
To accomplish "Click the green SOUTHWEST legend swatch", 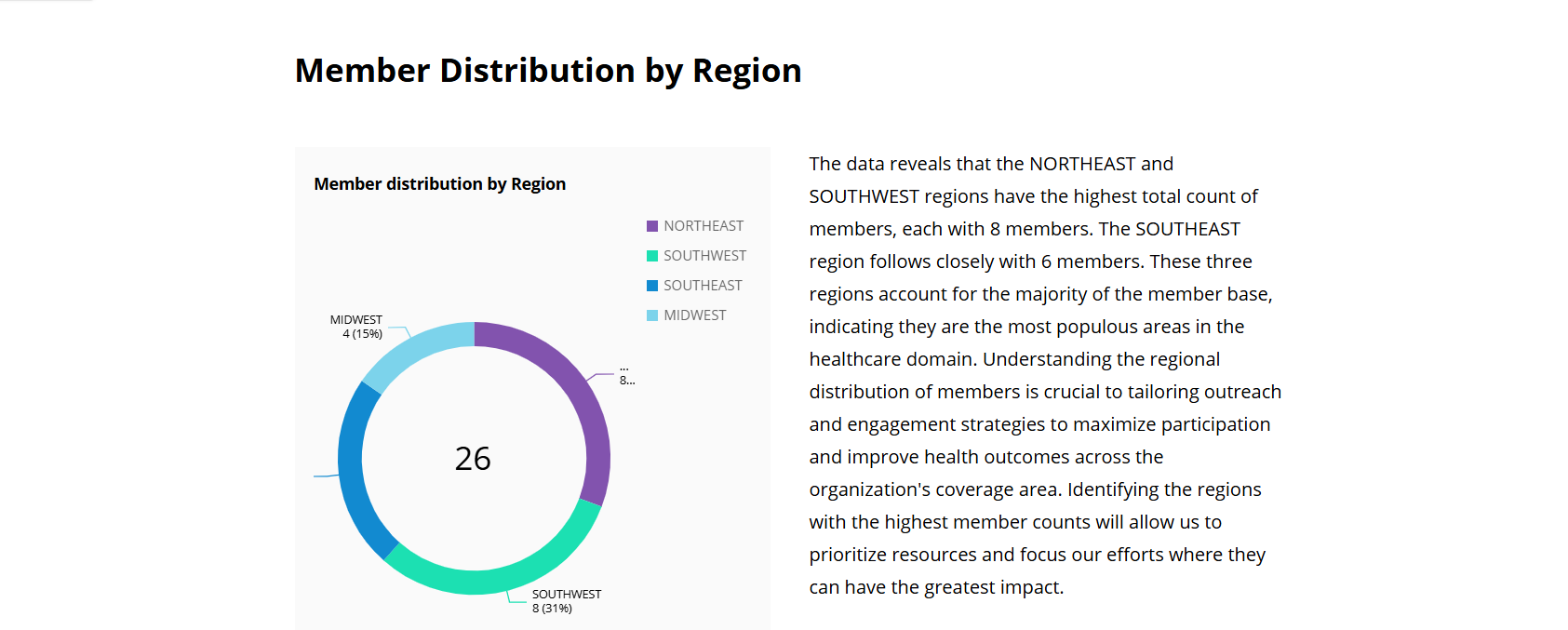I will tap(652, 256).
